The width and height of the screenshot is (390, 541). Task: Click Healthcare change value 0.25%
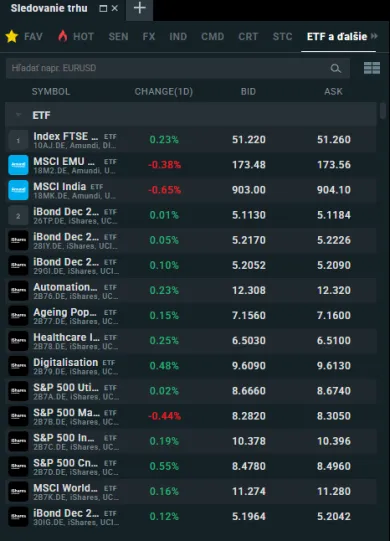pos(164,341)
